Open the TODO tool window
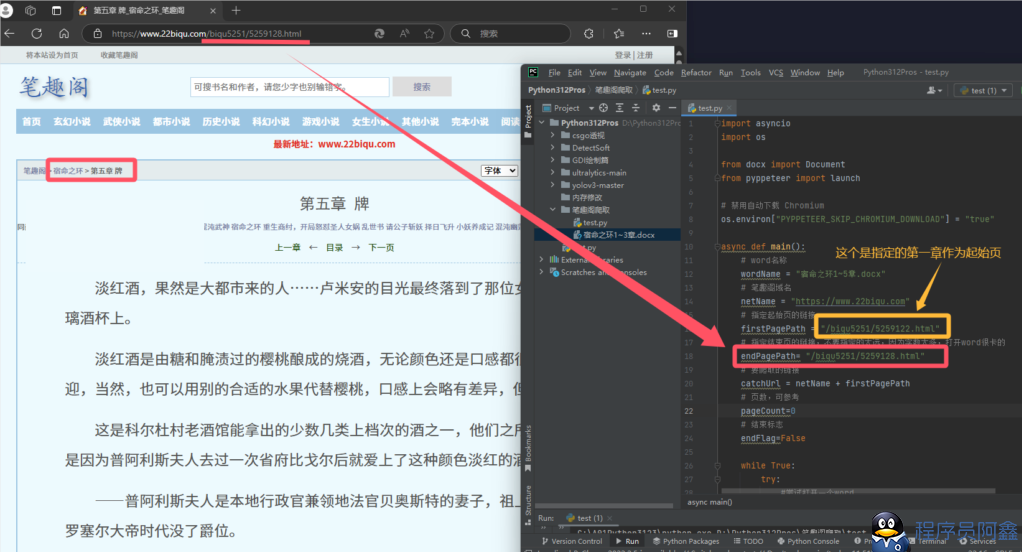Viewport: 1022px width, 552px height. pos(748,541)
